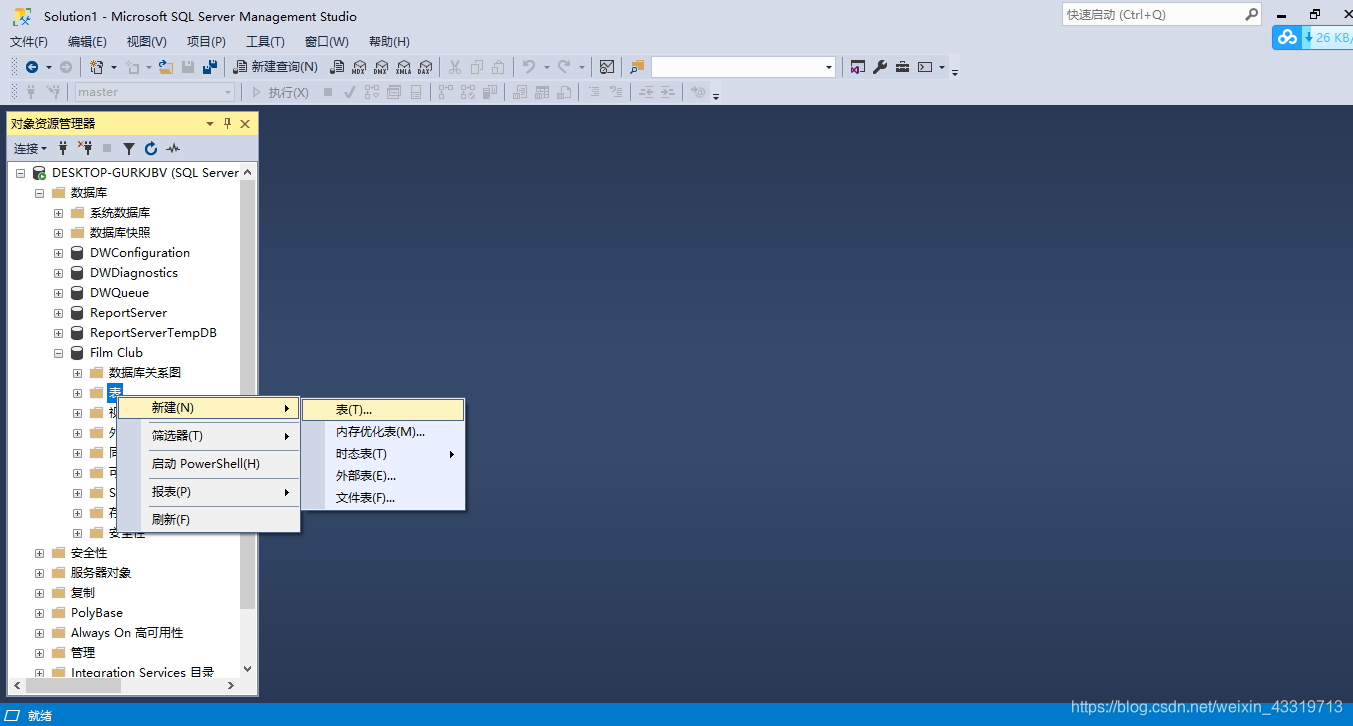This screenshot has height=726, width=1353.
Task: Select the Always On 高可用性 folder
Action: (x=127, y=633)
